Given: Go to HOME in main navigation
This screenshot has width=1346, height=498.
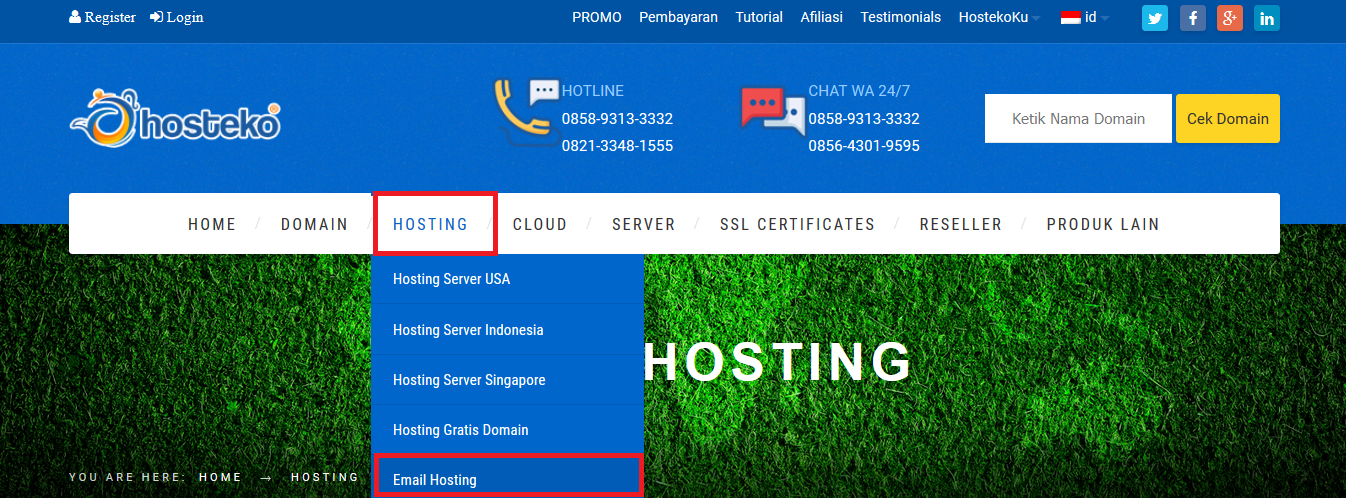Looking at the screenshot, I should coord(212,224).
